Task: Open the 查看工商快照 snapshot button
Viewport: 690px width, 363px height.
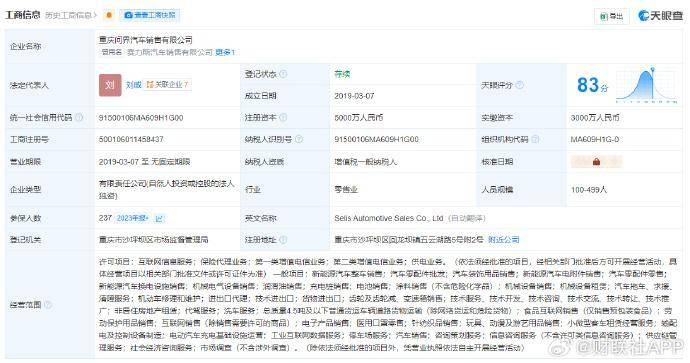Action: click(x=150, y=15)
